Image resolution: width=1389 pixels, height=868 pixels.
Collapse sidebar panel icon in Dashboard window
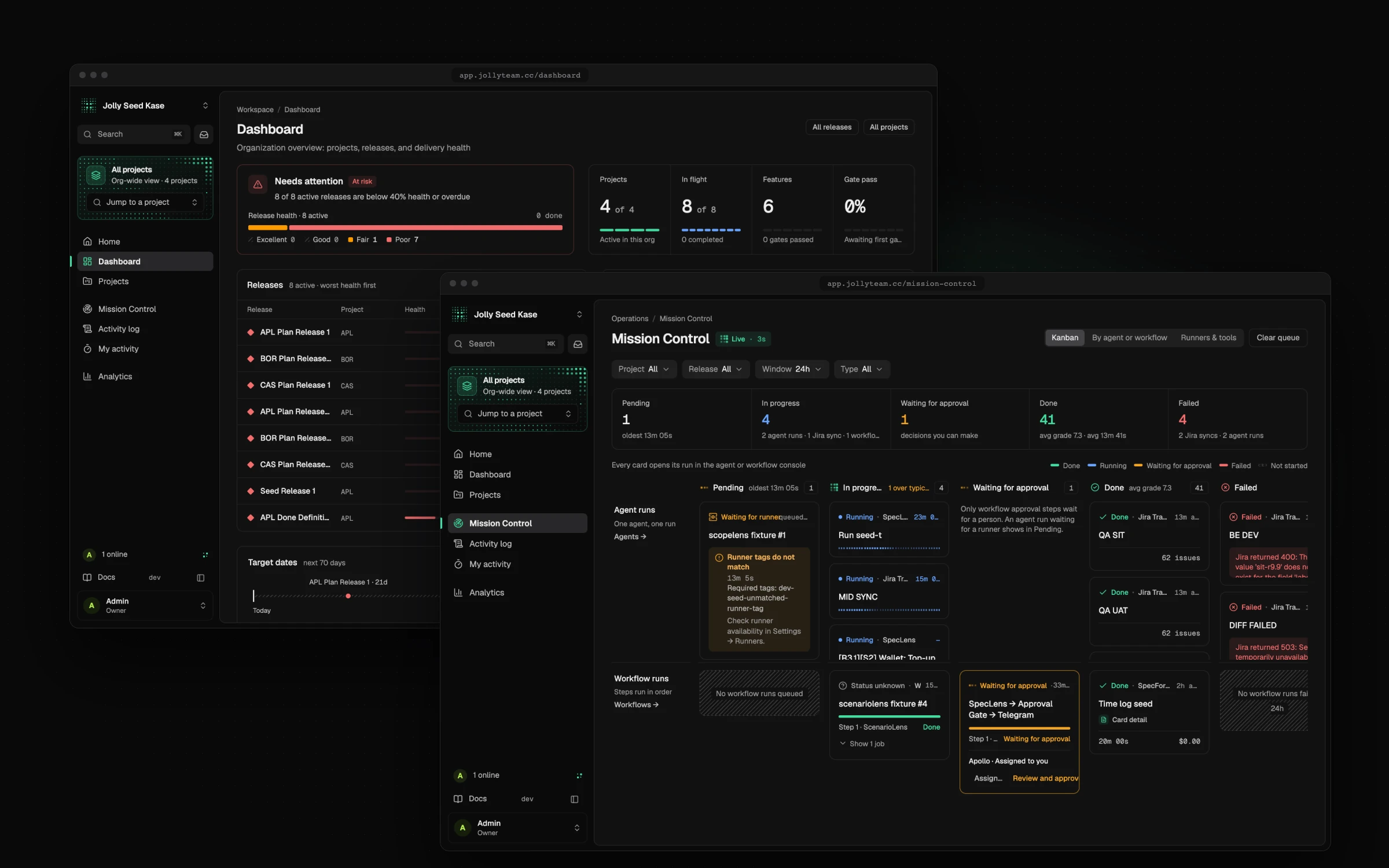[x=201, y=578]
